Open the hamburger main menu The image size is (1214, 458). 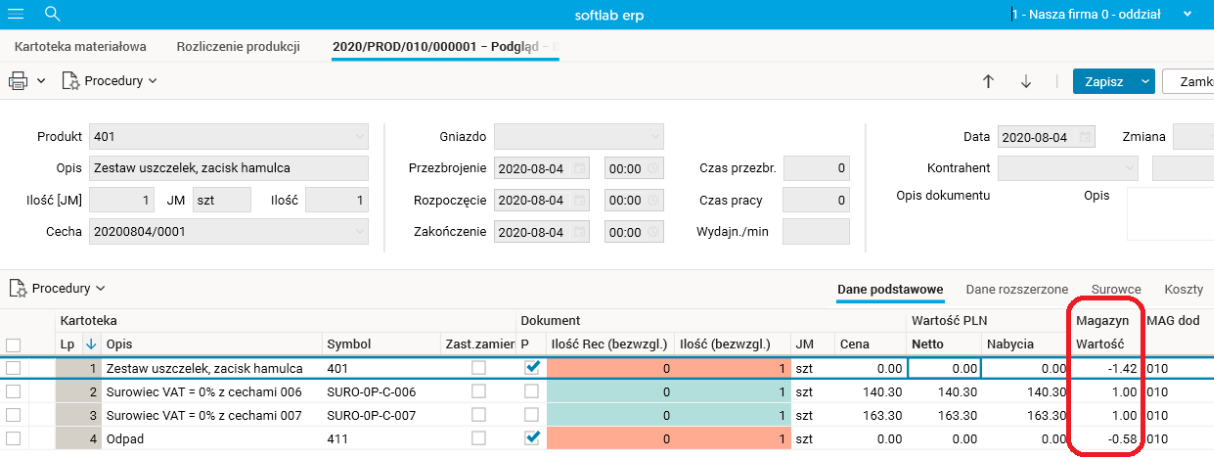16,14
